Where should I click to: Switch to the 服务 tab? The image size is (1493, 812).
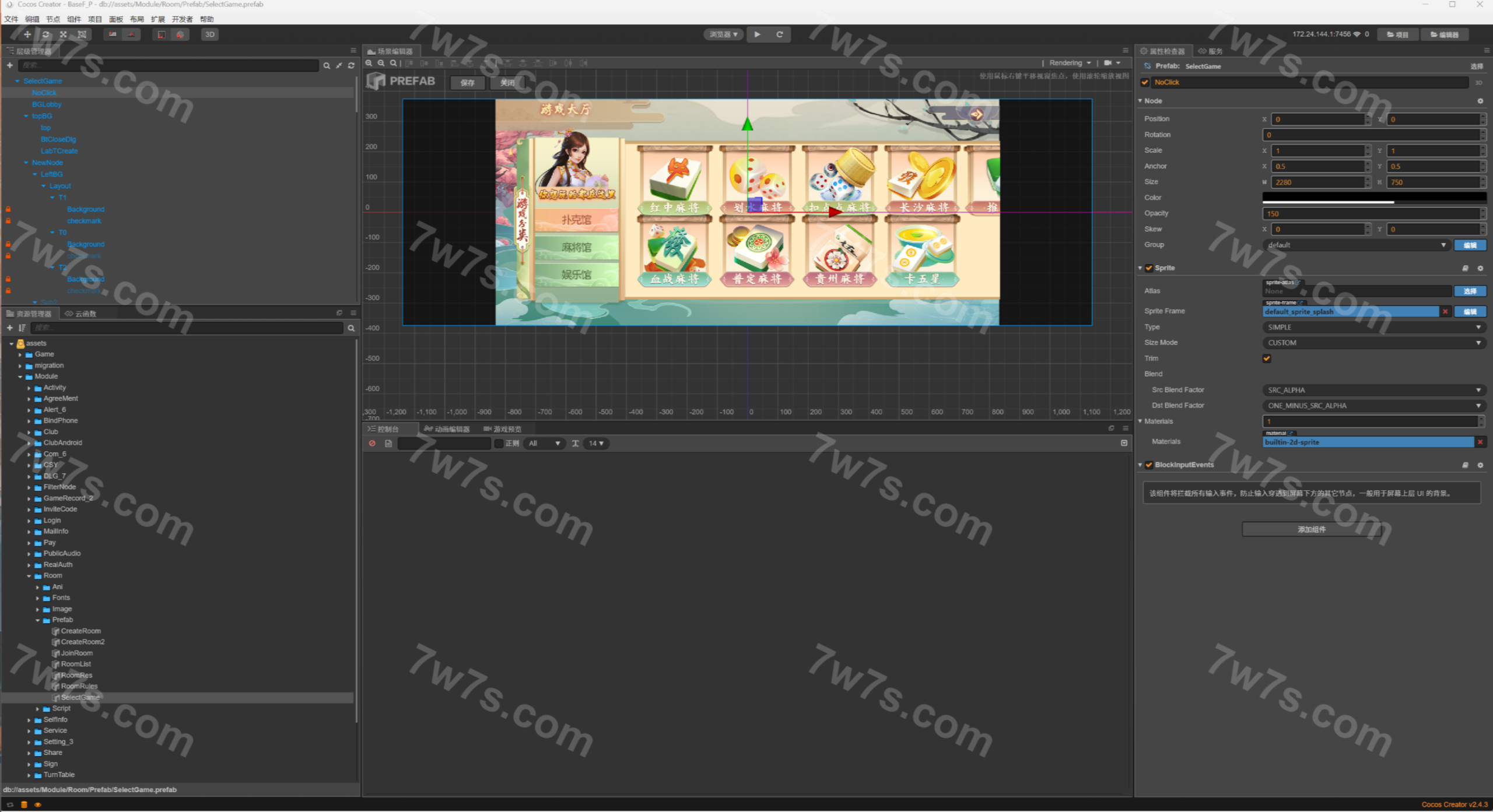[1211, 51]
